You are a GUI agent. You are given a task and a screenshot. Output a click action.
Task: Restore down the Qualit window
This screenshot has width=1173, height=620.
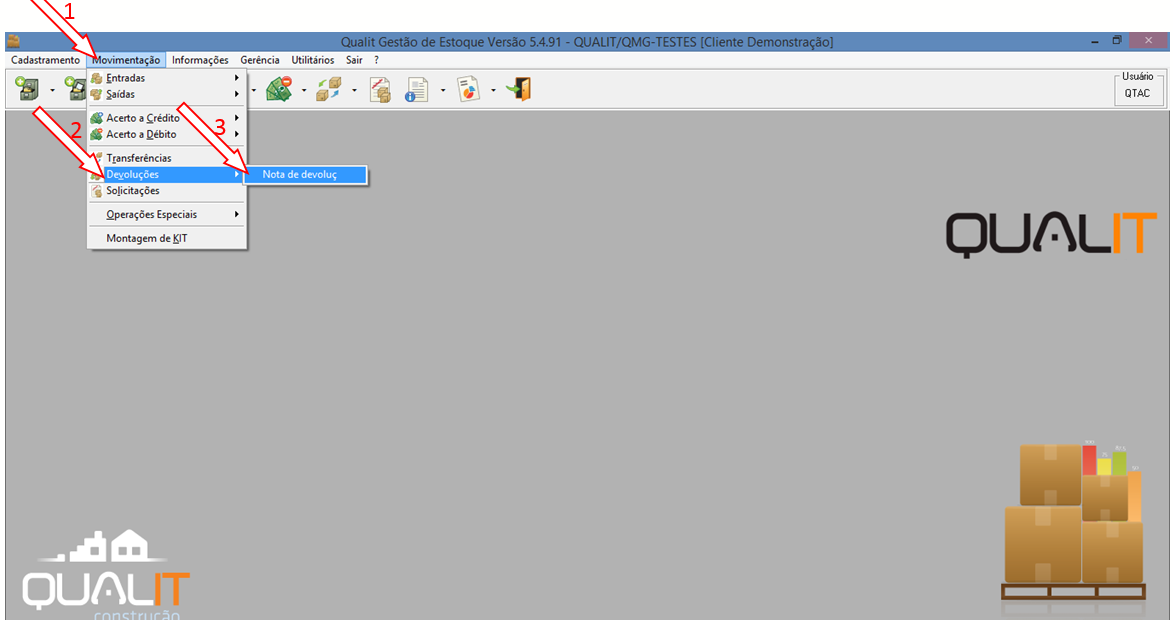coord(1117,41)
